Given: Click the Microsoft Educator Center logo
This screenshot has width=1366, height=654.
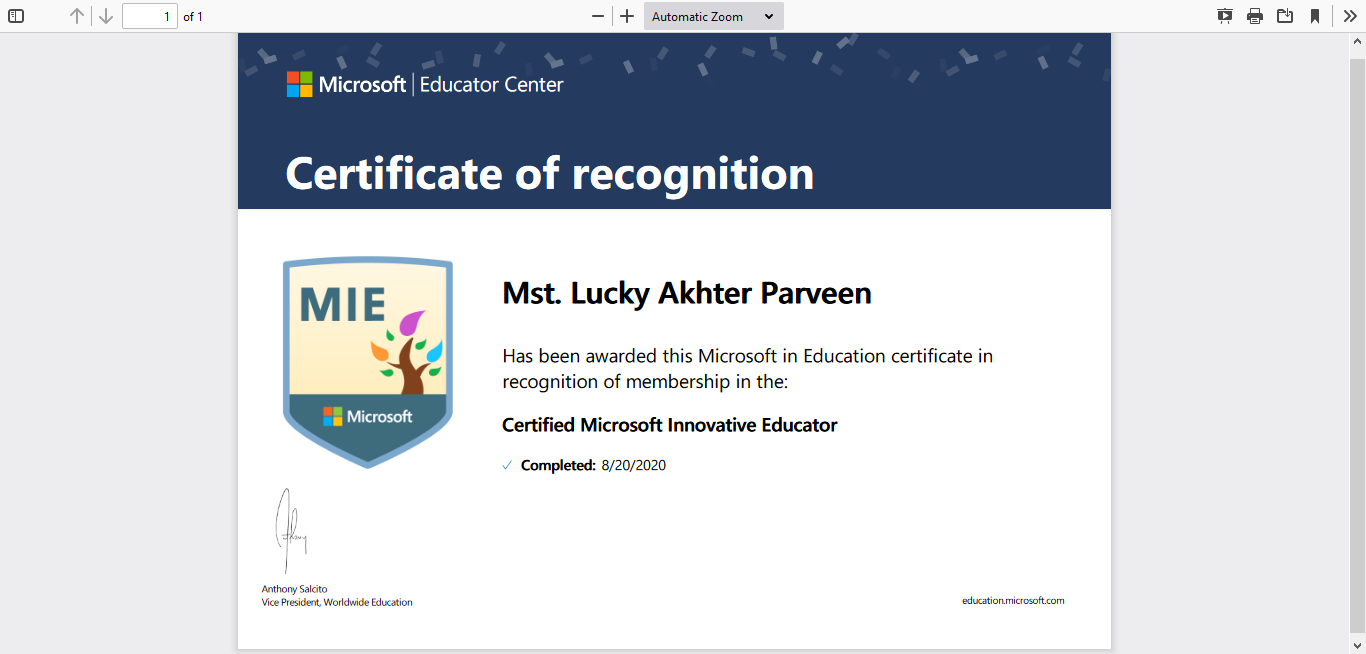Looking at the screenshot, I should click(425, 85).
